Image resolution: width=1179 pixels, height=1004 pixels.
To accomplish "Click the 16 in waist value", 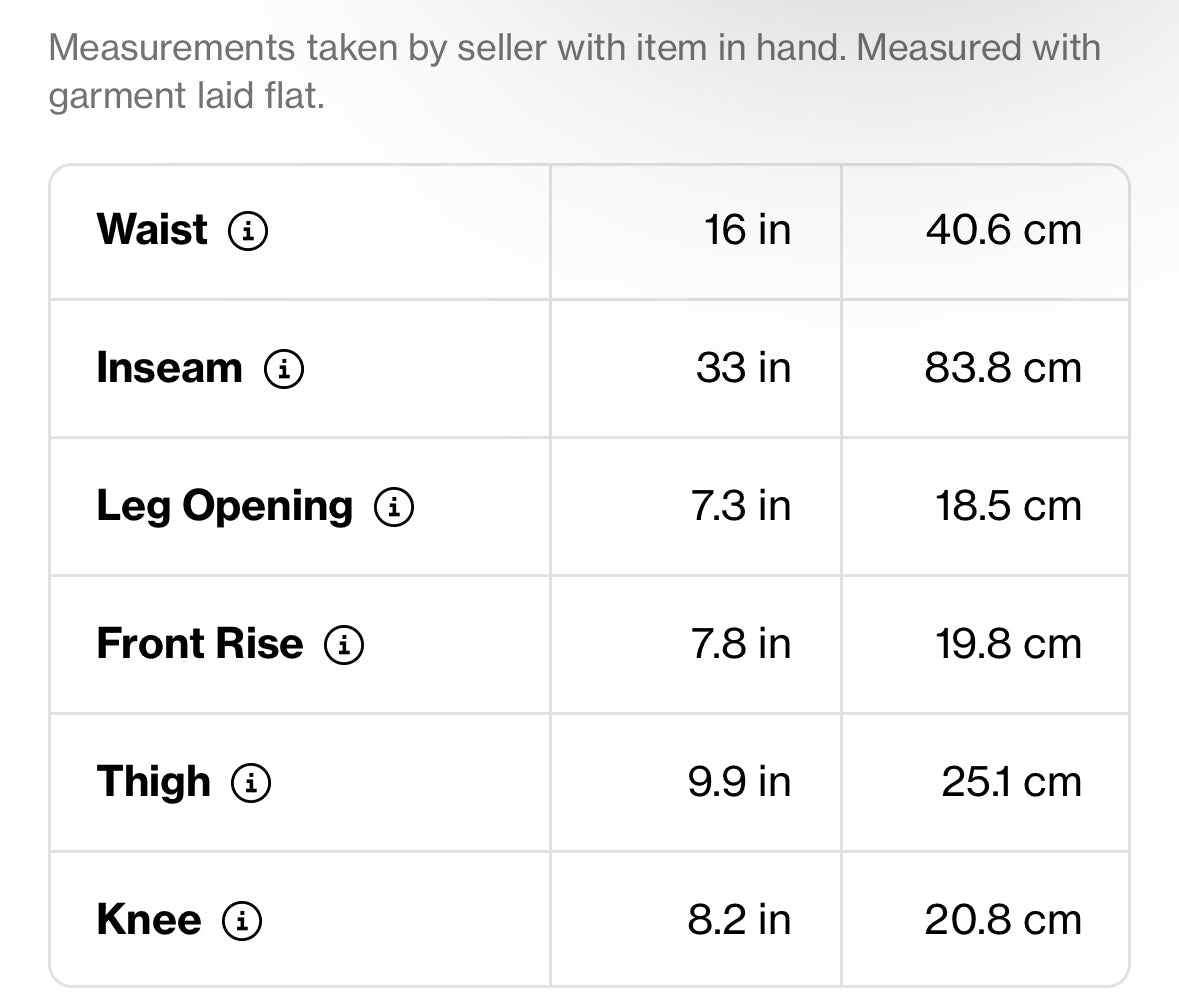I will tap(747, 230).
